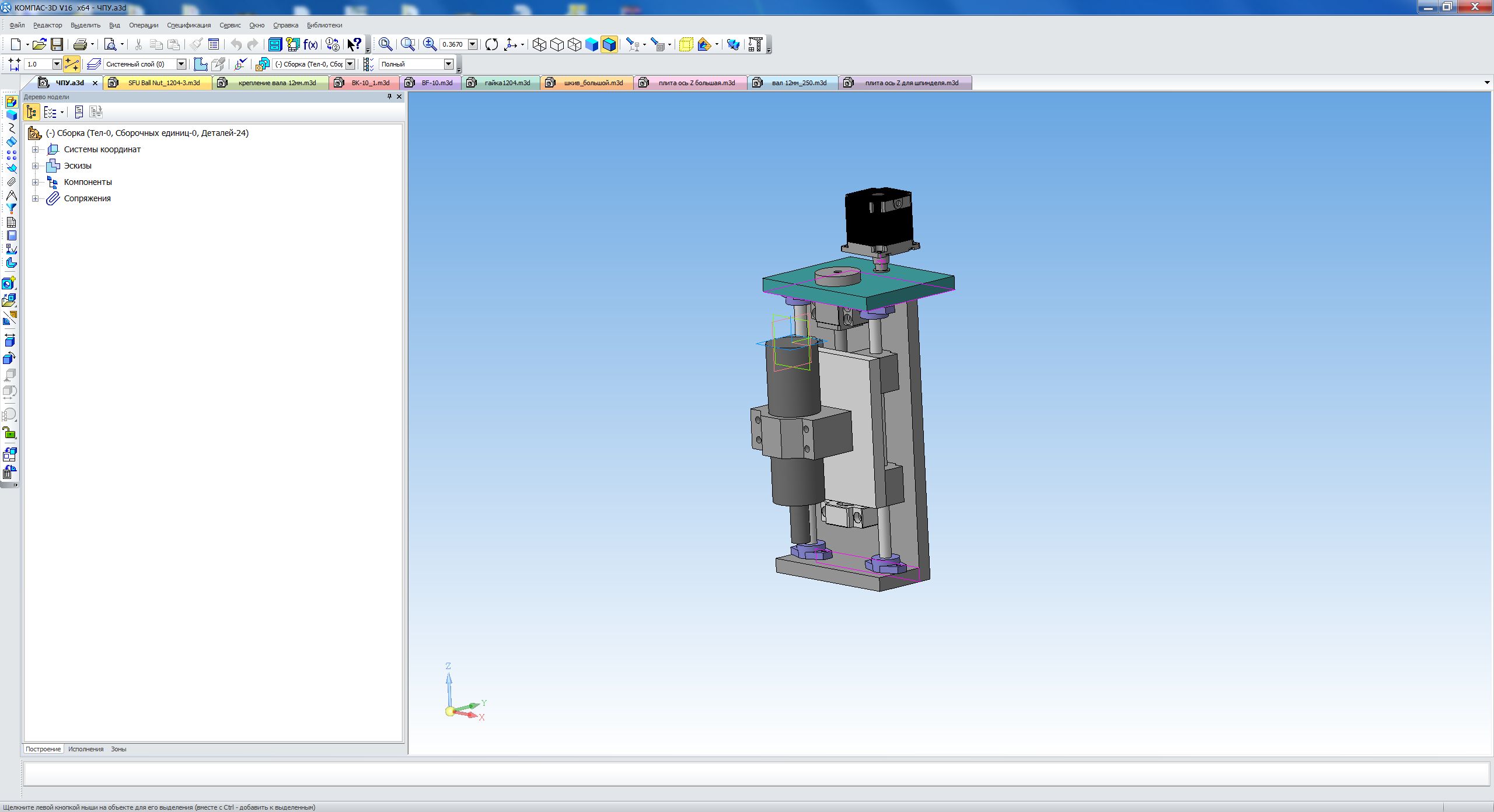
Task: Toggle the snap mode button
Action: tap(71, 64)
